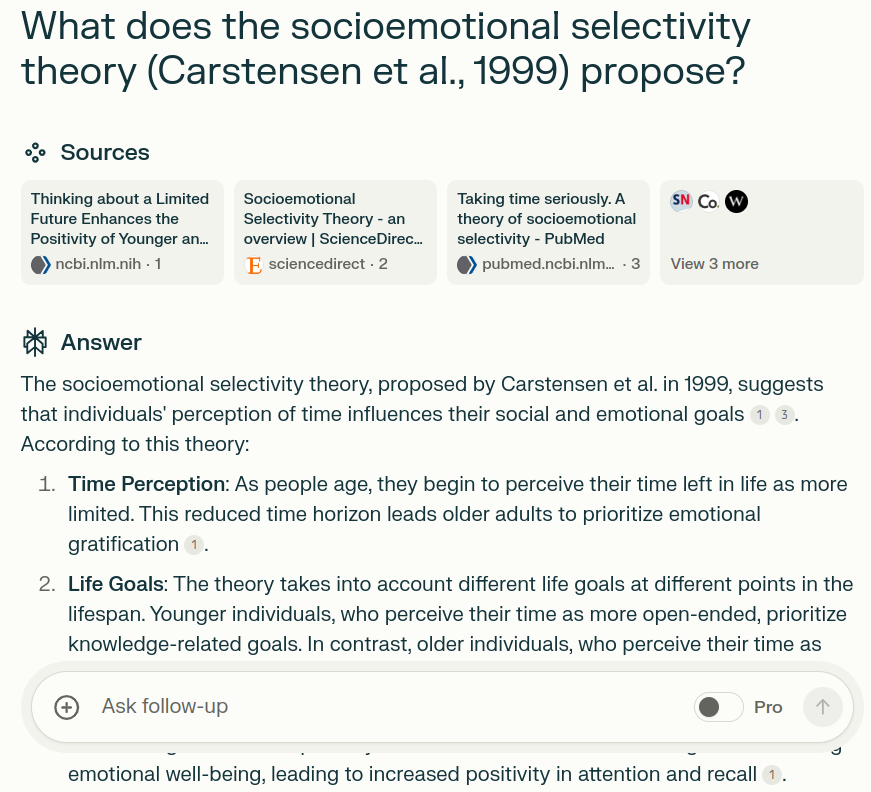The image size is (871, 792).
Task: Click the ncbi.nlm.nih favicon on first source
Action: click(x=41, y=265)
